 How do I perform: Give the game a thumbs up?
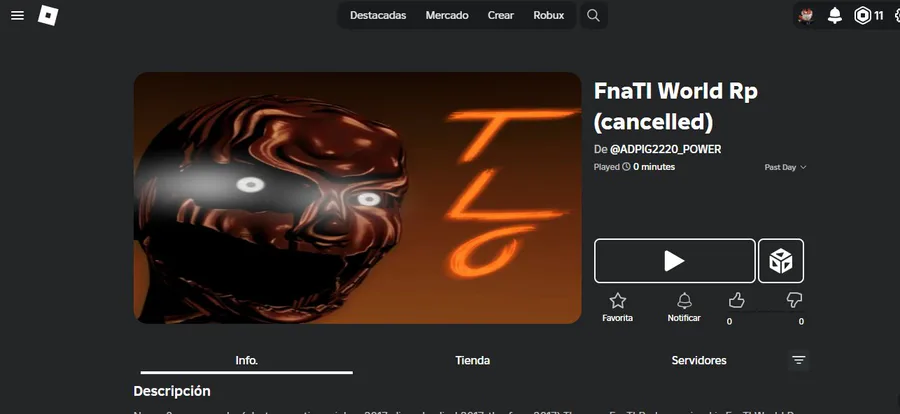coord(736,300)
